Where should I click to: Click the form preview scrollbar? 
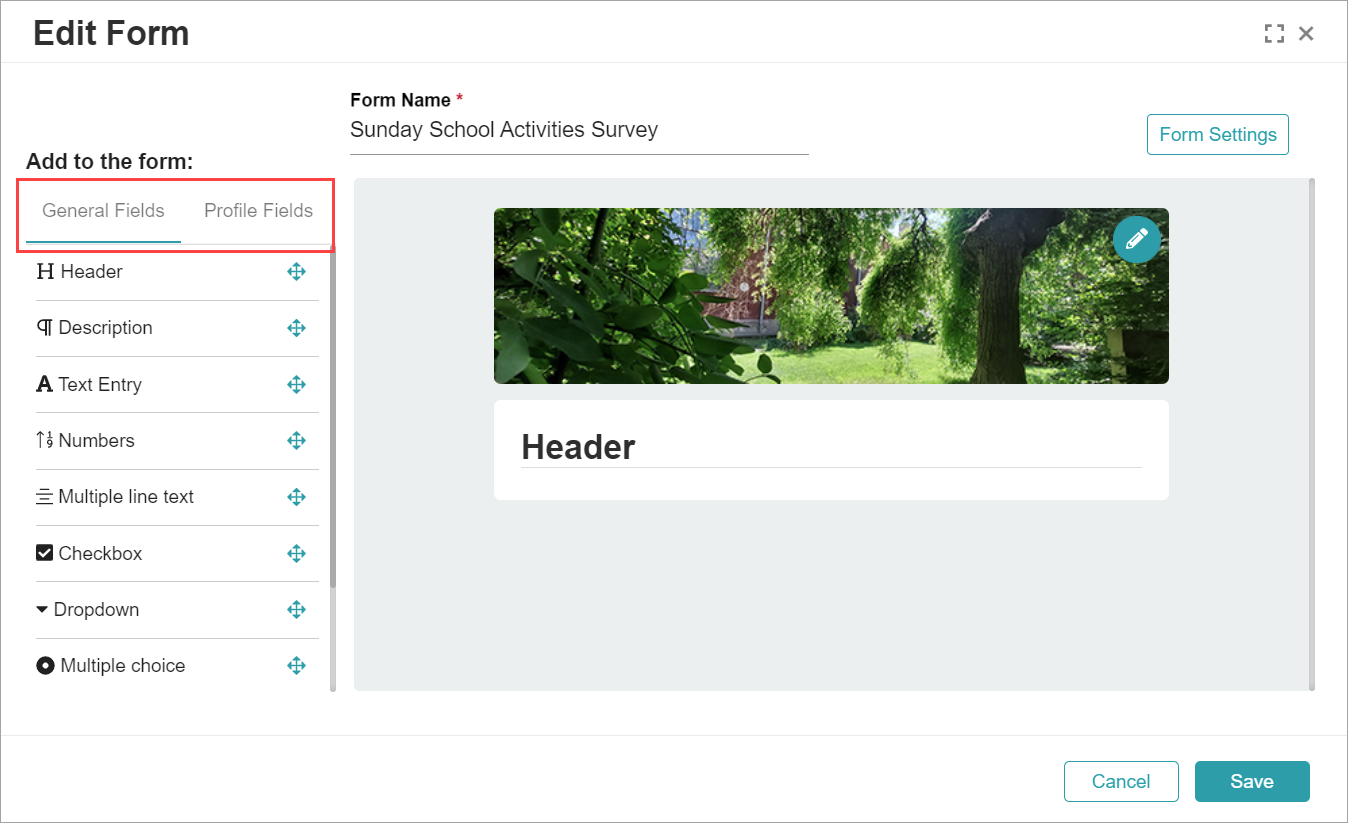(x=1312, y=433)
